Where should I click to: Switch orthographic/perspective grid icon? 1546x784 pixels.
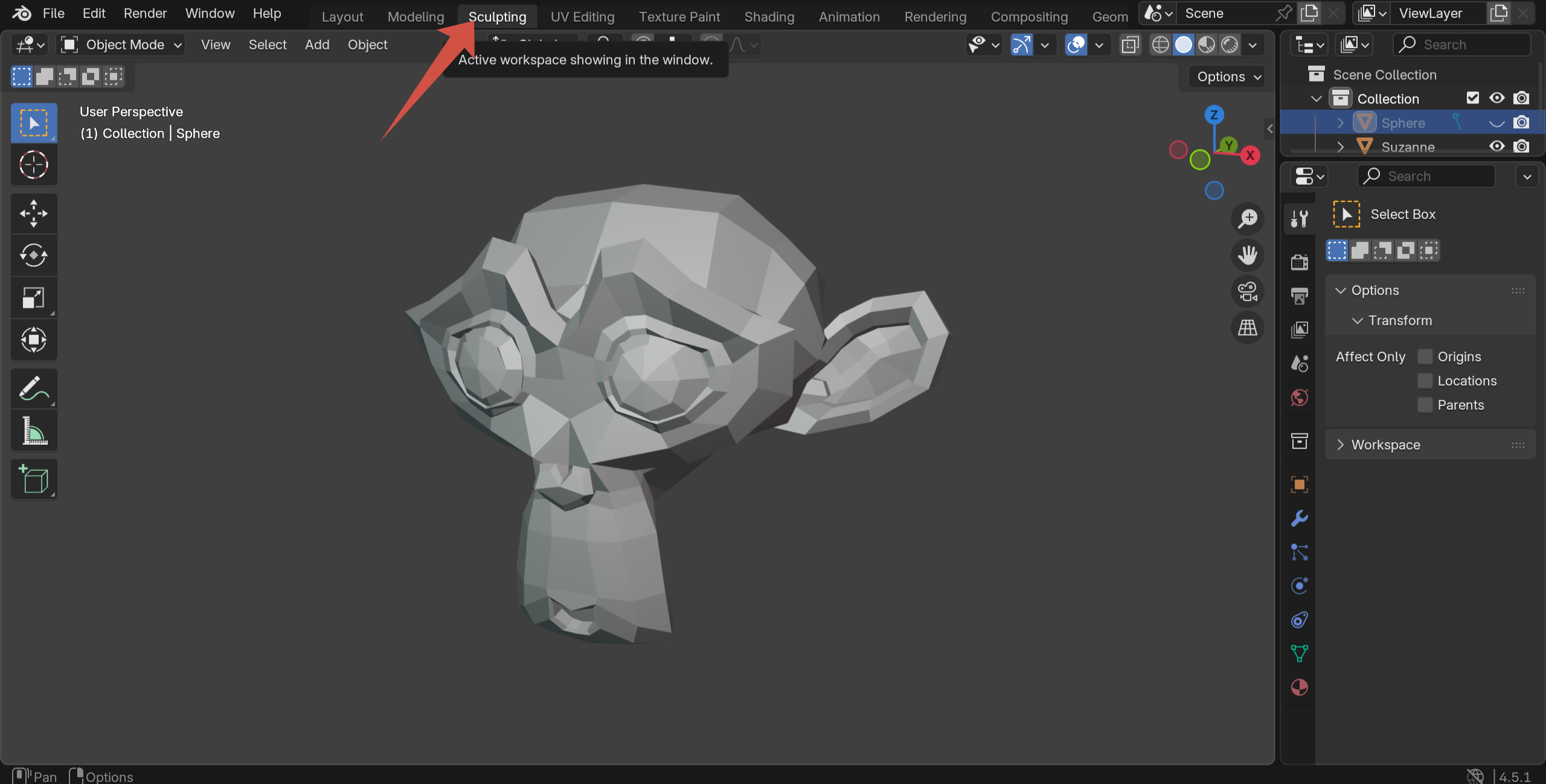pyautogui.click(x=1248, y=328)
